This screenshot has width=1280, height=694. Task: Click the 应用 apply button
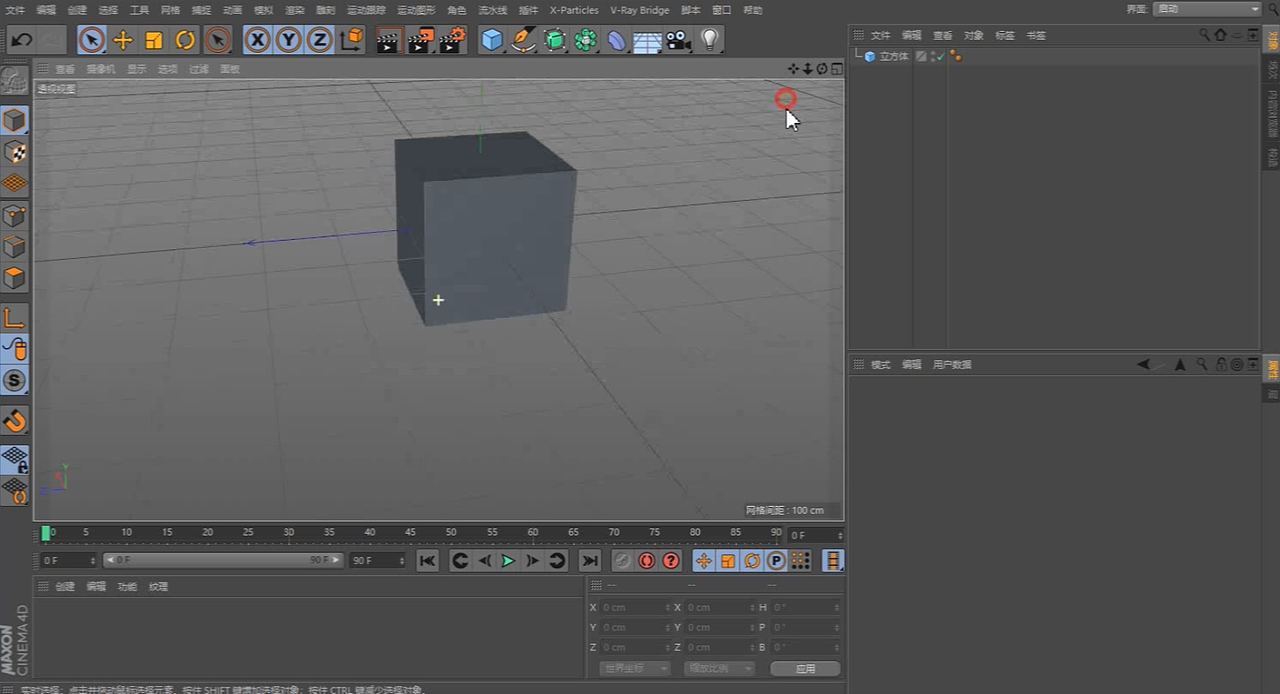tap(805, 668)
